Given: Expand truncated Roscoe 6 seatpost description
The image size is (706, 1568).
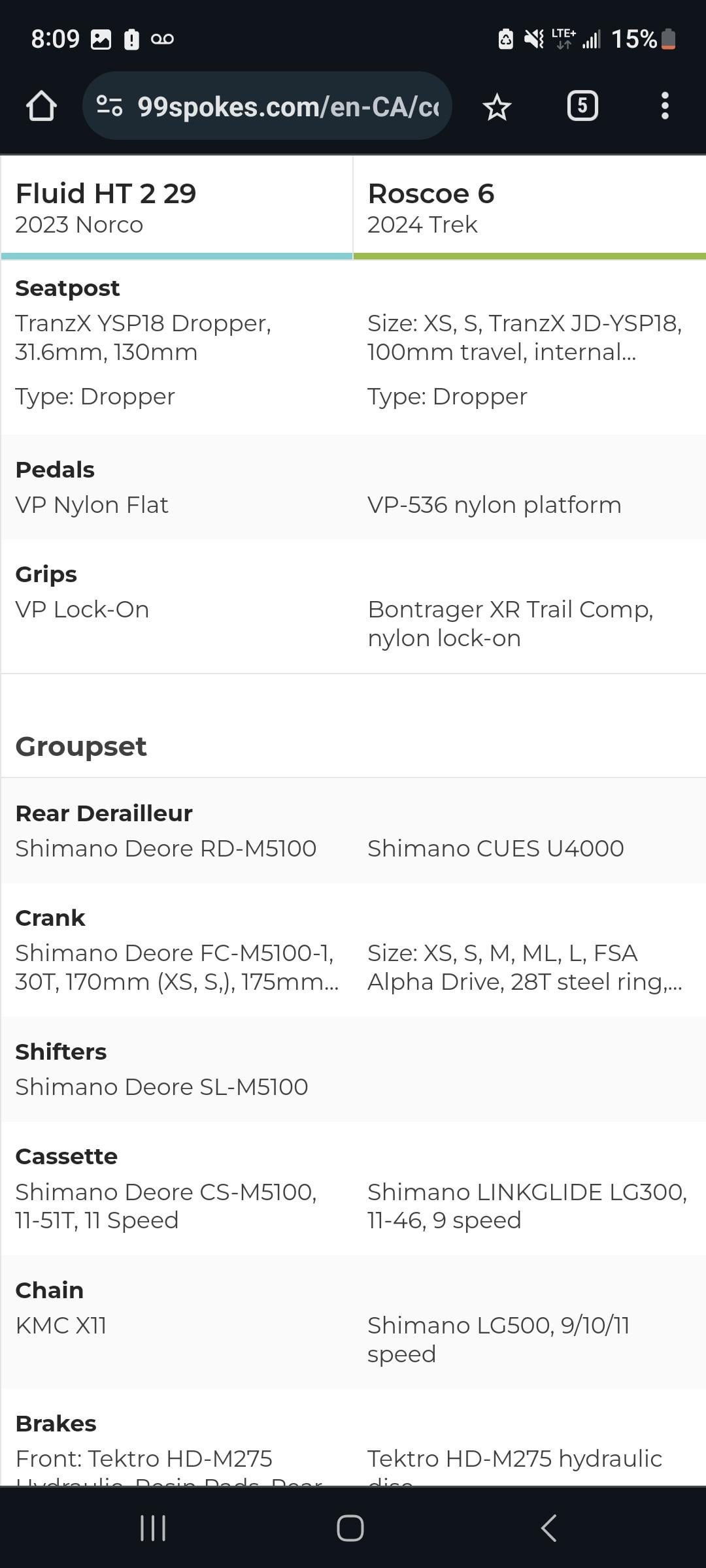Looking at the screenshot, I should (525, 338).
